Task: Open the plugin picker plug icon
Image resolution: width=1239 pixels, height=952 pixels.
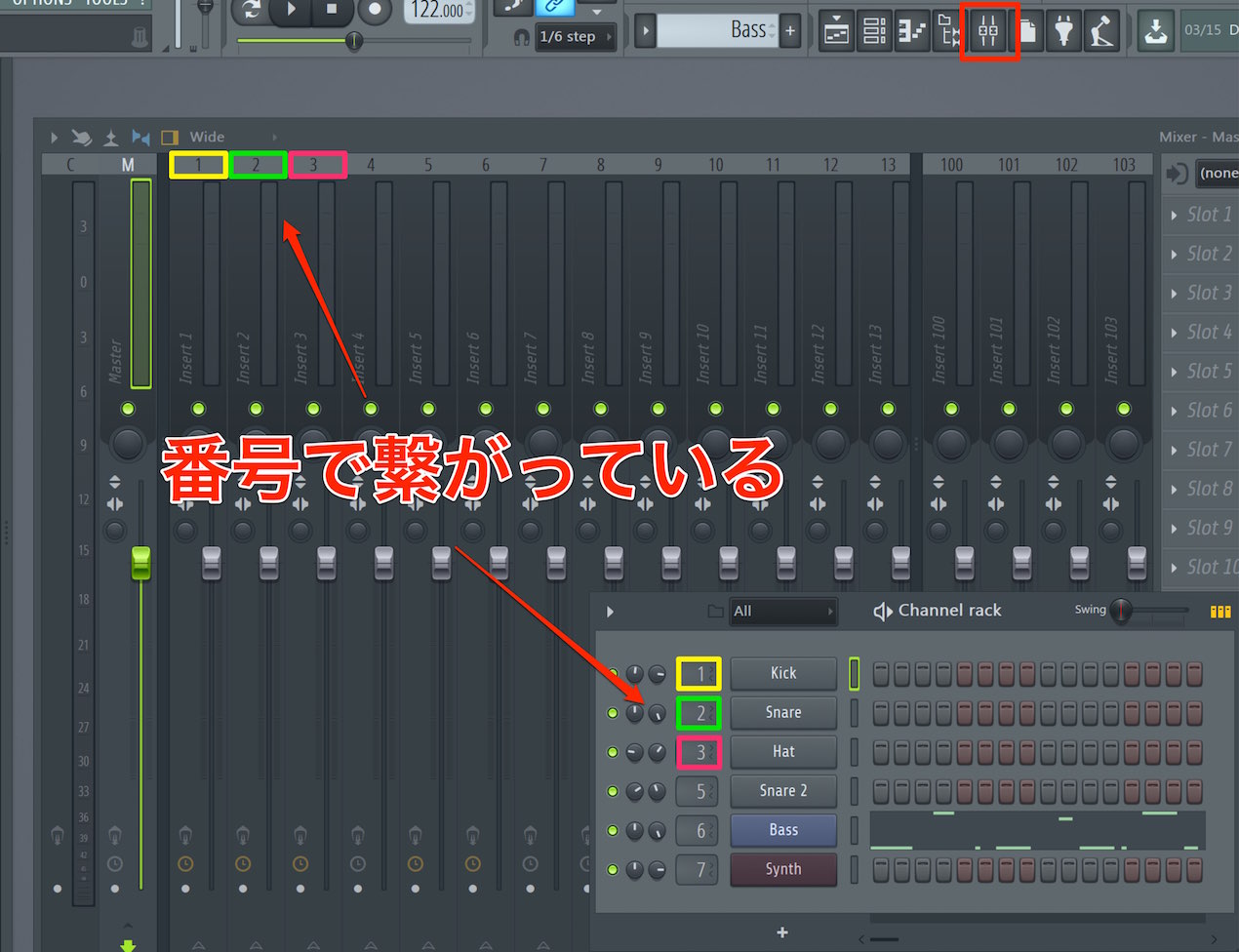Action: coord(1063,31)
